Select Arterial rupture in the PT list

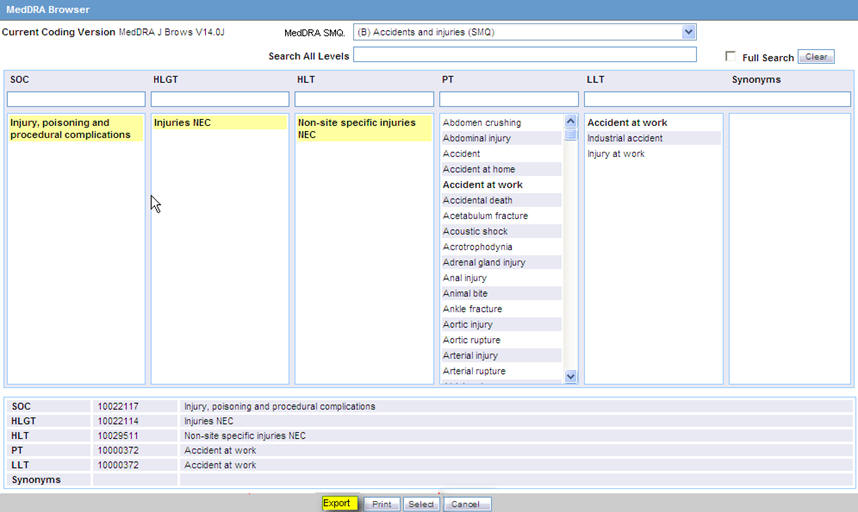tap(474, 371)
